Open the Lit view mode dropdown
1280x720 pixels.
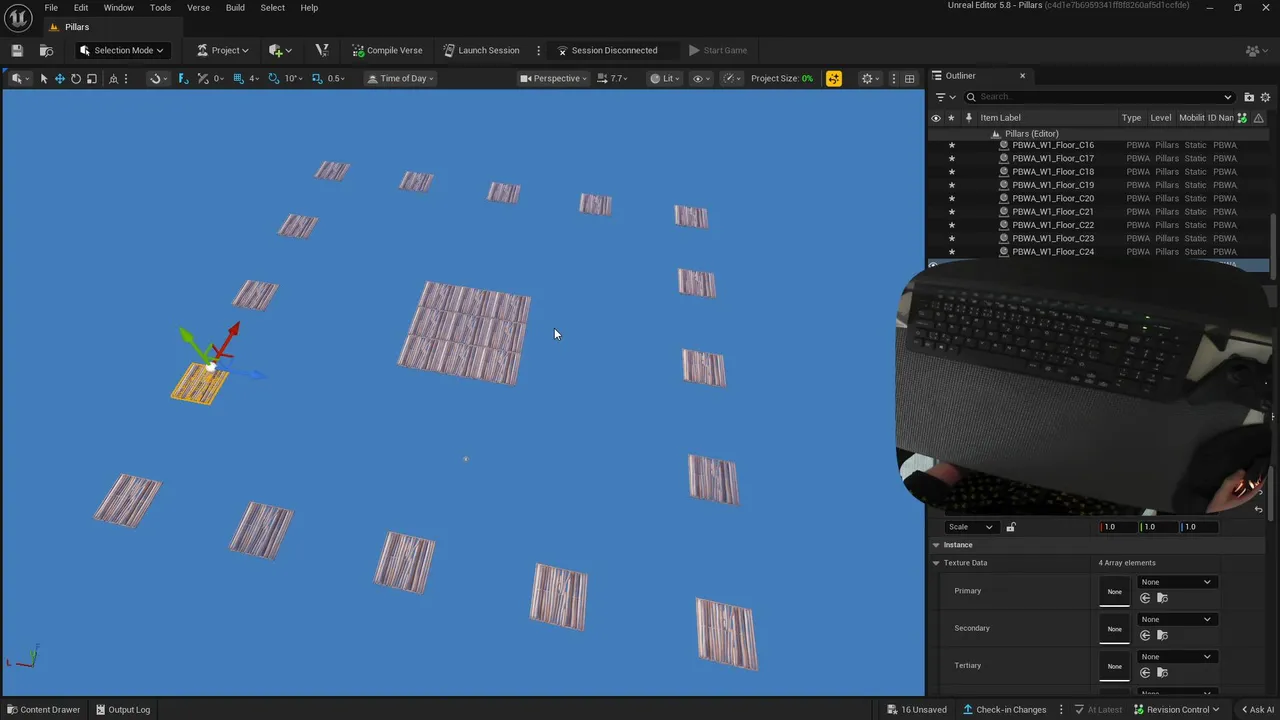pos(665,78)
